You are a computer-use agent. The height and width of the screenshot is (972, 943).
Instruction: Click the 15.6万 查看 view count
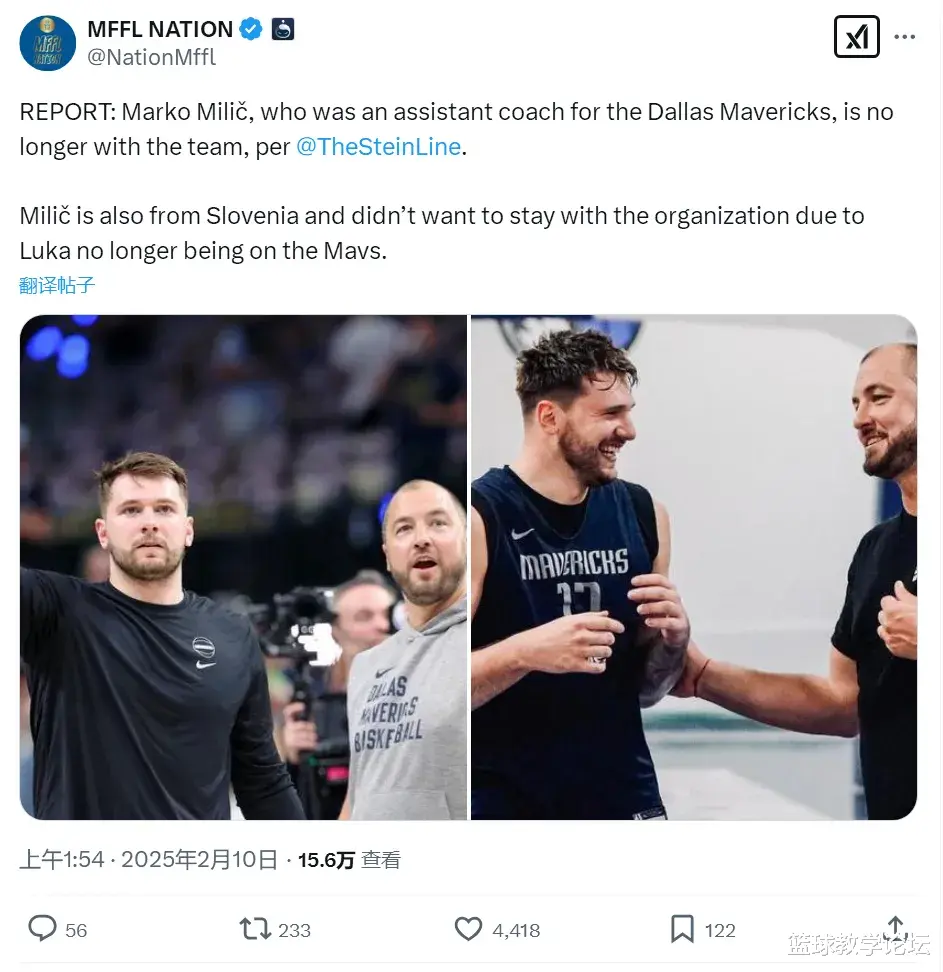[x=349, y=860]
